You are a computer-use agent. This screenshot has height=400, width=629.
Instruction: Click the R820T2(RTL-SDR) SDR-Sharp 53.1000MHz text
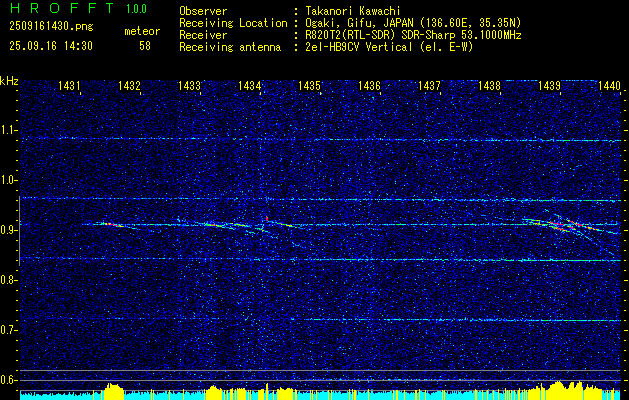click(413, 35)
